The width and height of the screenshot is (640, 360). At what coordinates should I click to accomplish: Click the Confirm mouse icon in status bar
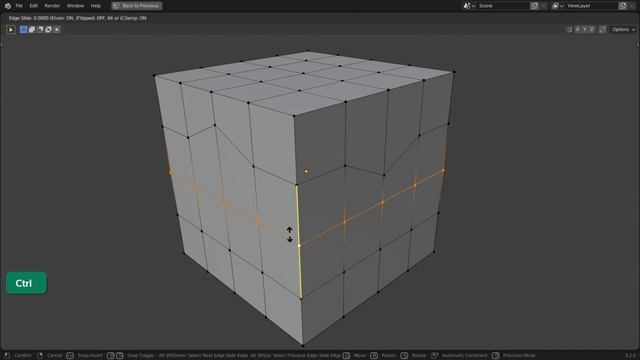(x=7, y=356)
